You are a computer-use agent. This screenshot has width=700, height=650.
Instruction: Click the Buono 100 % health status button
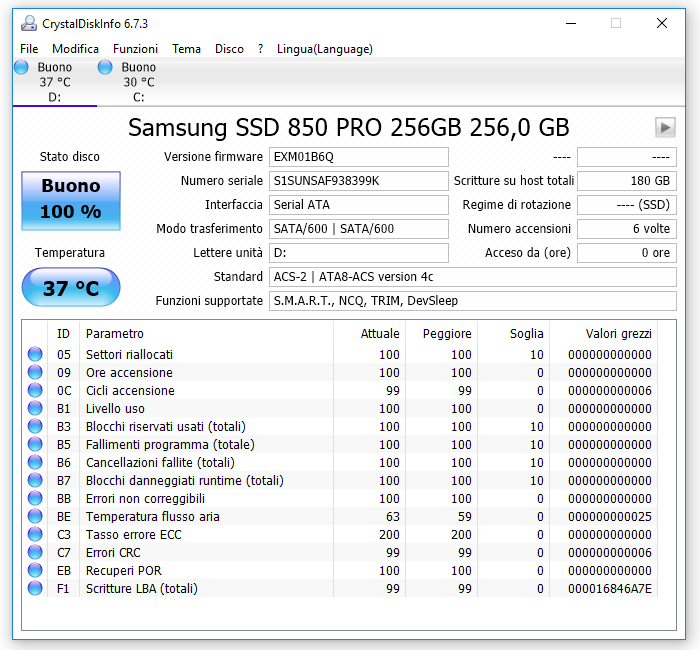(71, 201)
